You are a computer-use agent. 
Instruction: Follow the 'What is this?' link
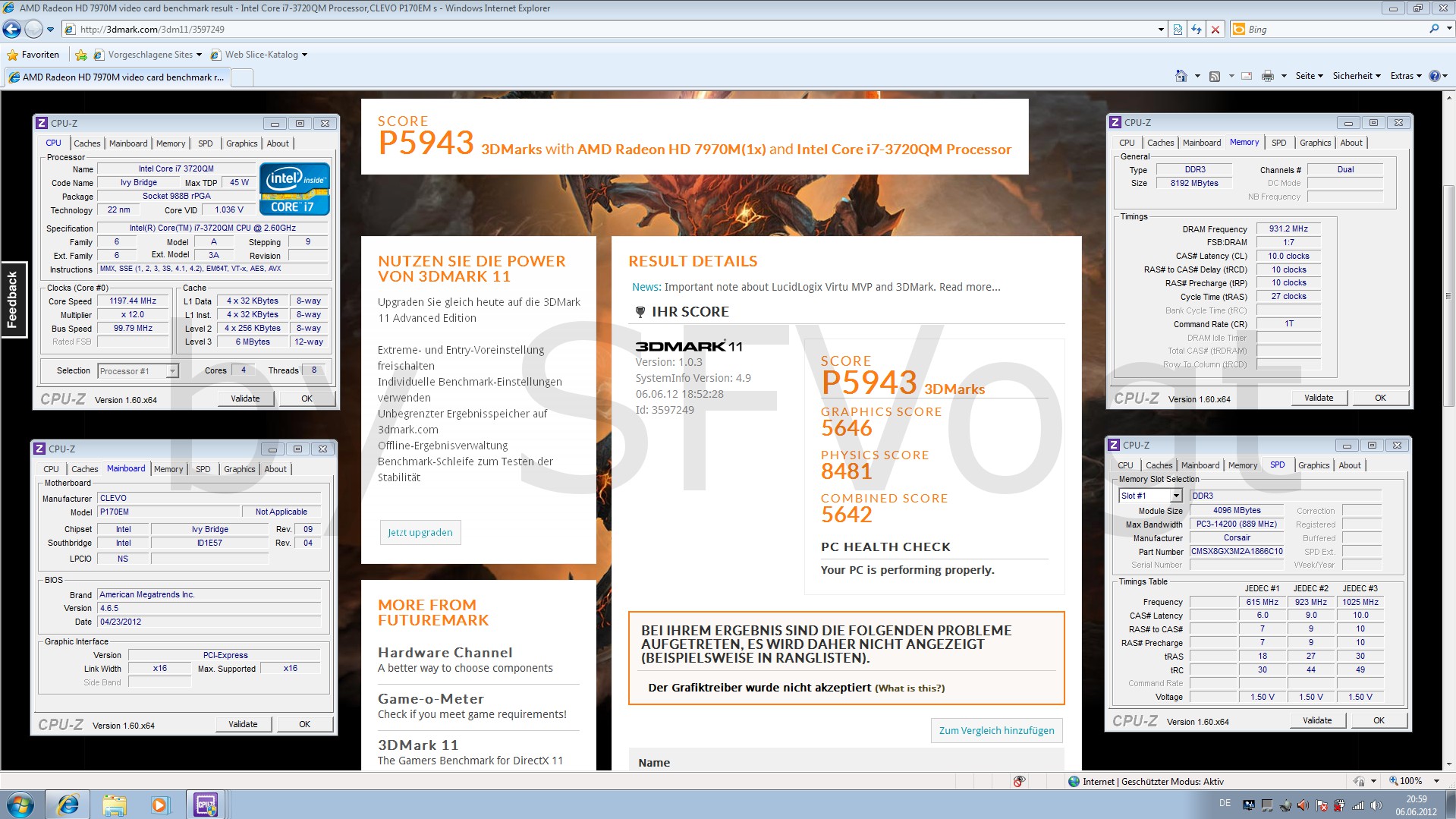click(x=910, y=688)
